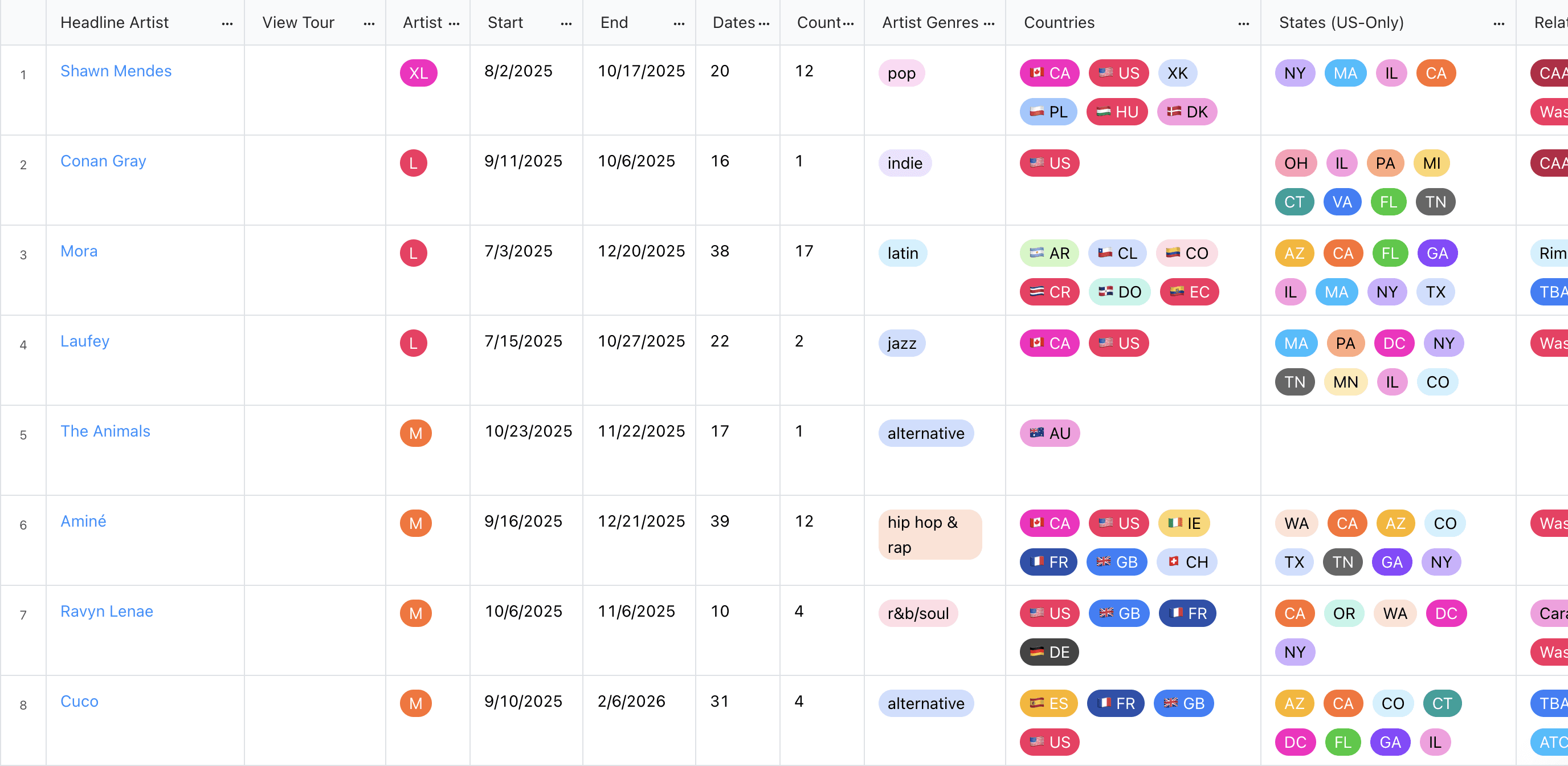Select the indie genre tag

(x=905, y=163)
